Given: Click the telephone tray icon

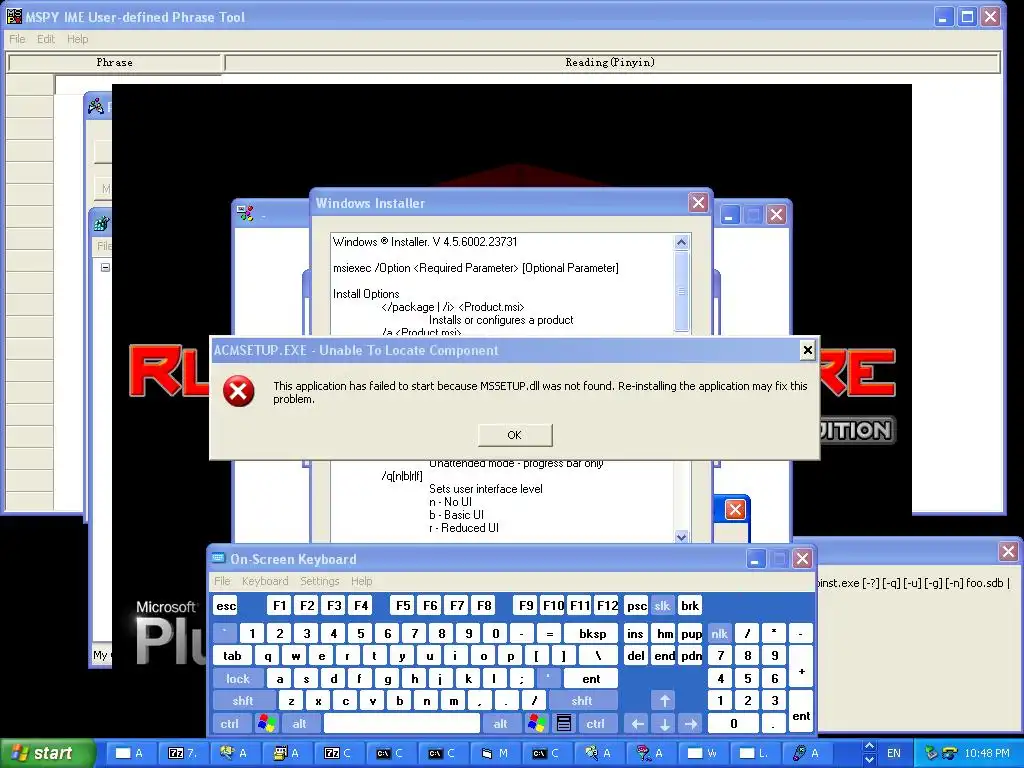Looking at the screenshot, I should [x=950, y=753].
